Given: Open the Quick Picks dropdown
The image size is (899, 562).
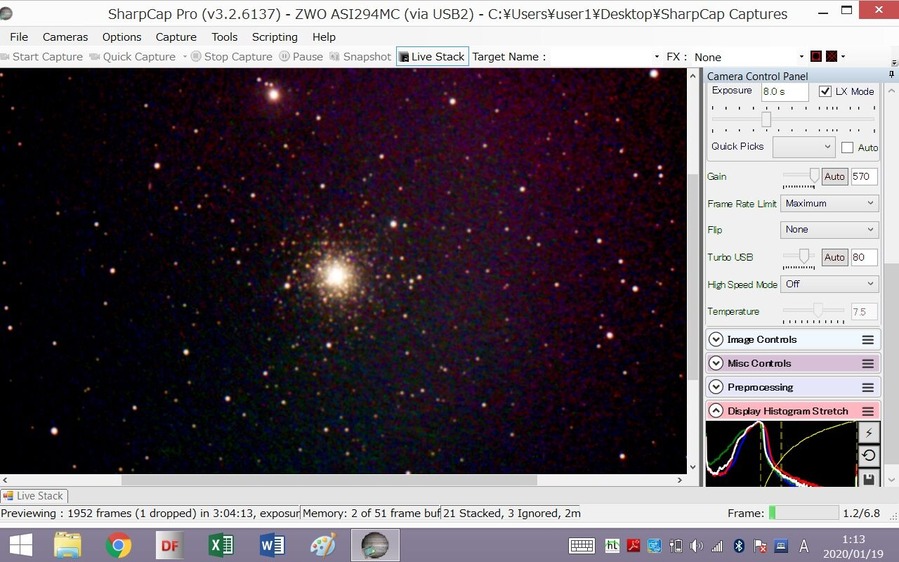Looking at the screenshot, I should click(x=803, y=147).
